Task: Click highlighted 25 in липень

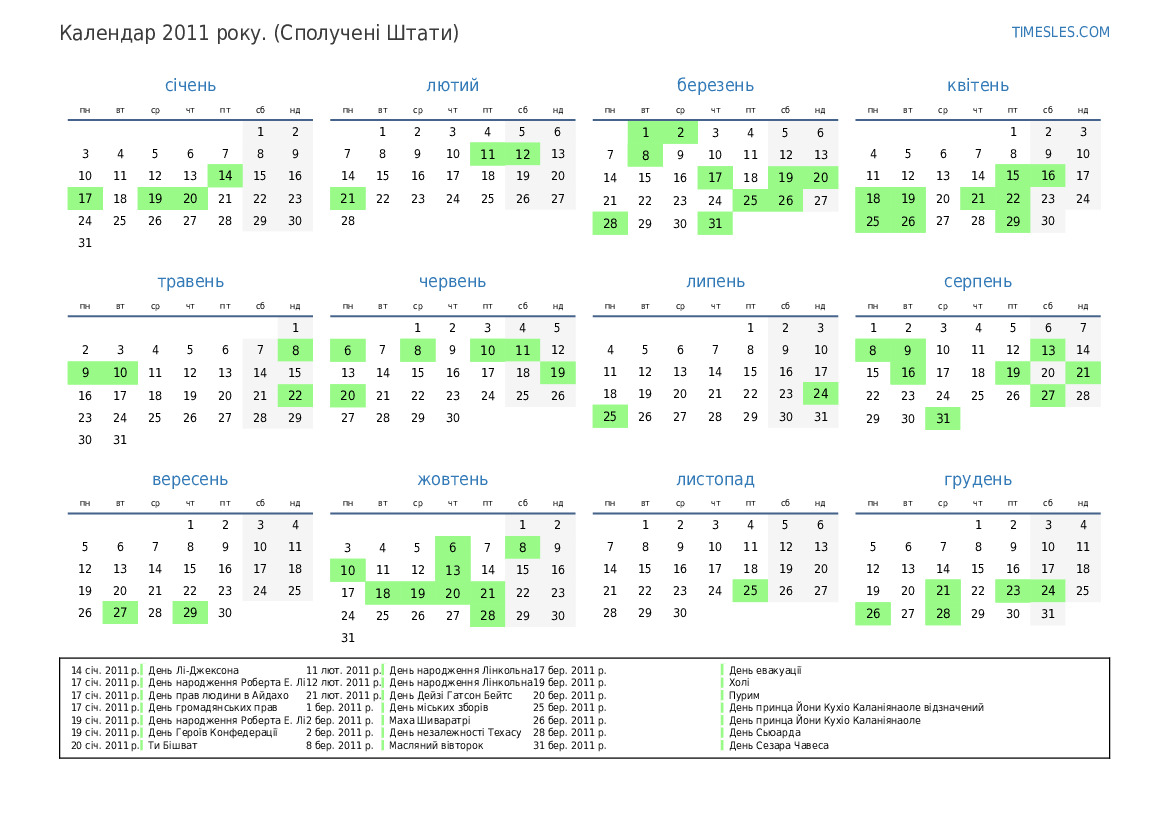Action: (x=610, y=417)
